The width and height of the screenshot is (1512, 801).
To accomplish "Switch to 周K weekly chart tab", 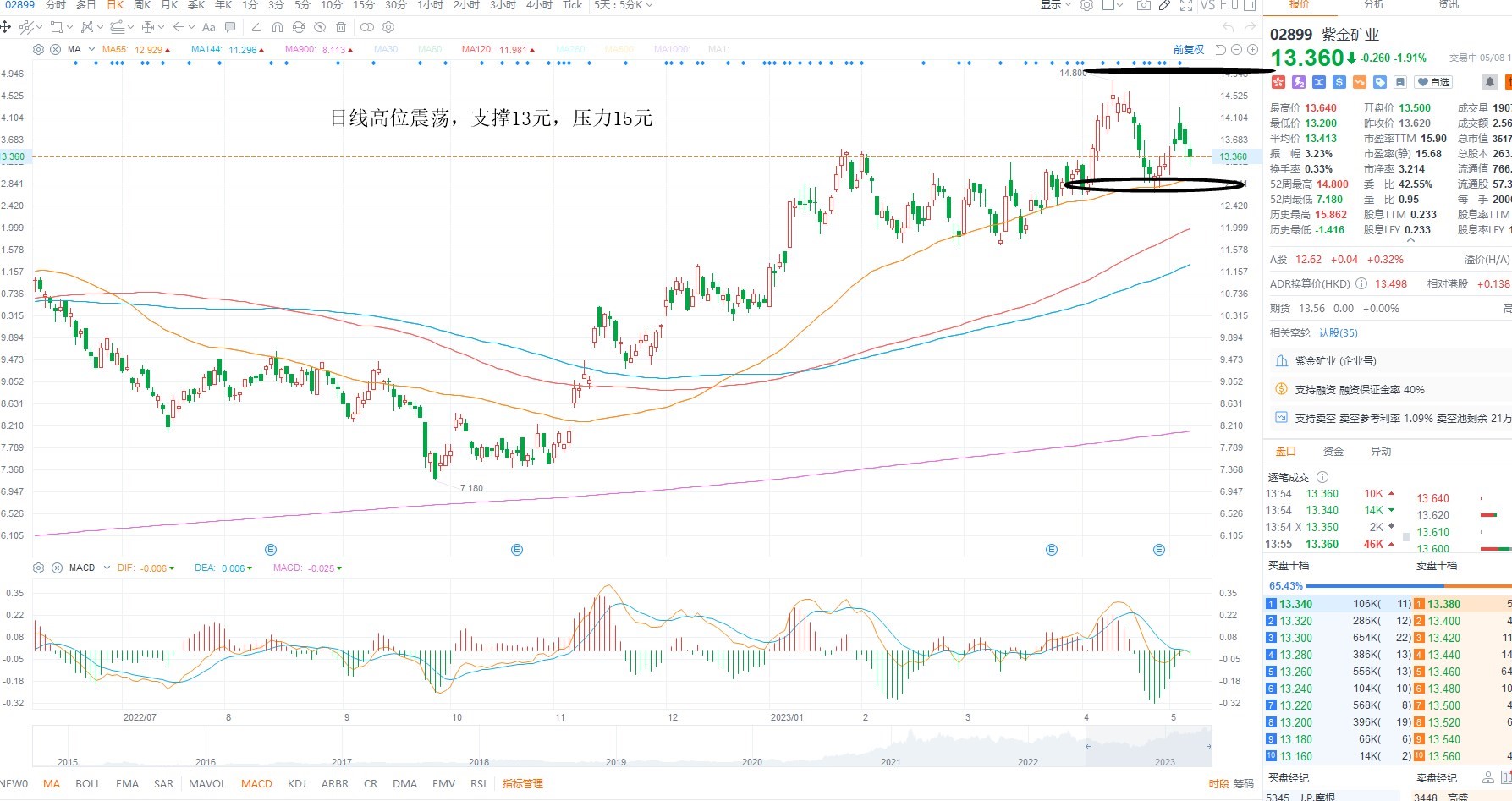I will 142,5.
